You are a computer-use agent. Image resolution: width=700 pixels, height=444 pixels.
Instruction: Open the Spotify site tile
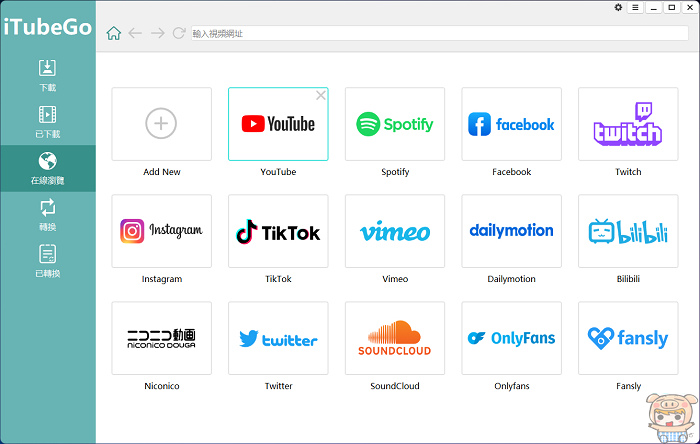point(395,124)
